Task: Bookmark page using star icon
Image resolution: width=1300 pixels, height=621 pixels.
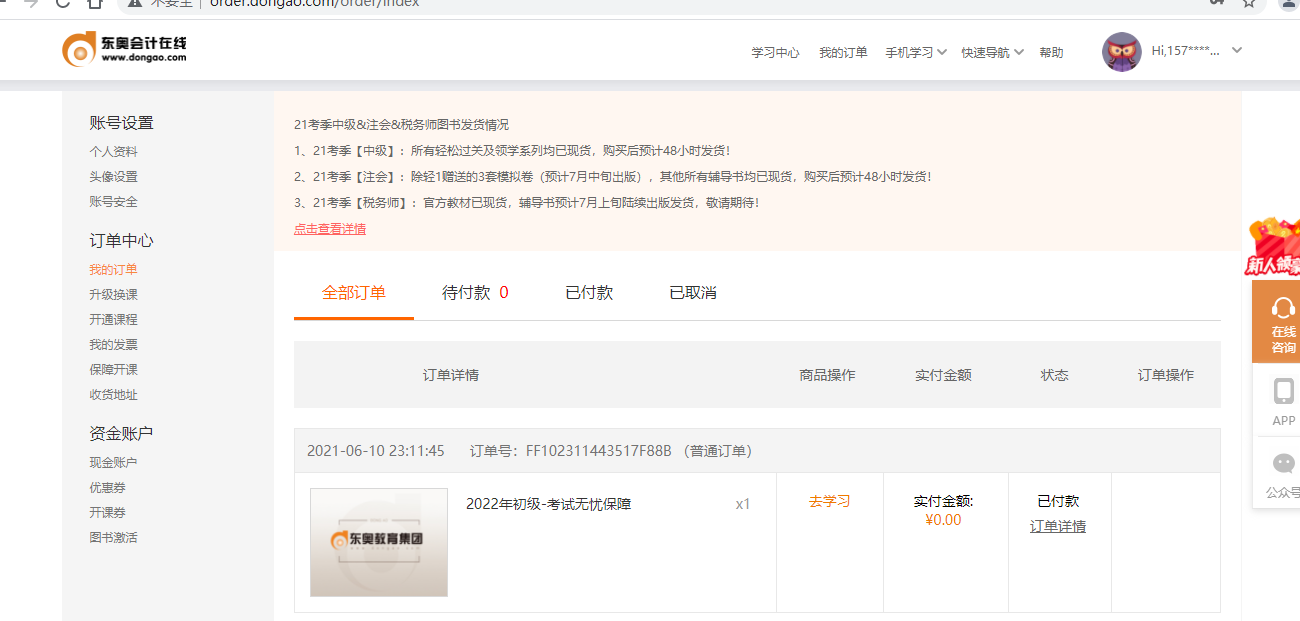Action: (x=1248, y=2)
